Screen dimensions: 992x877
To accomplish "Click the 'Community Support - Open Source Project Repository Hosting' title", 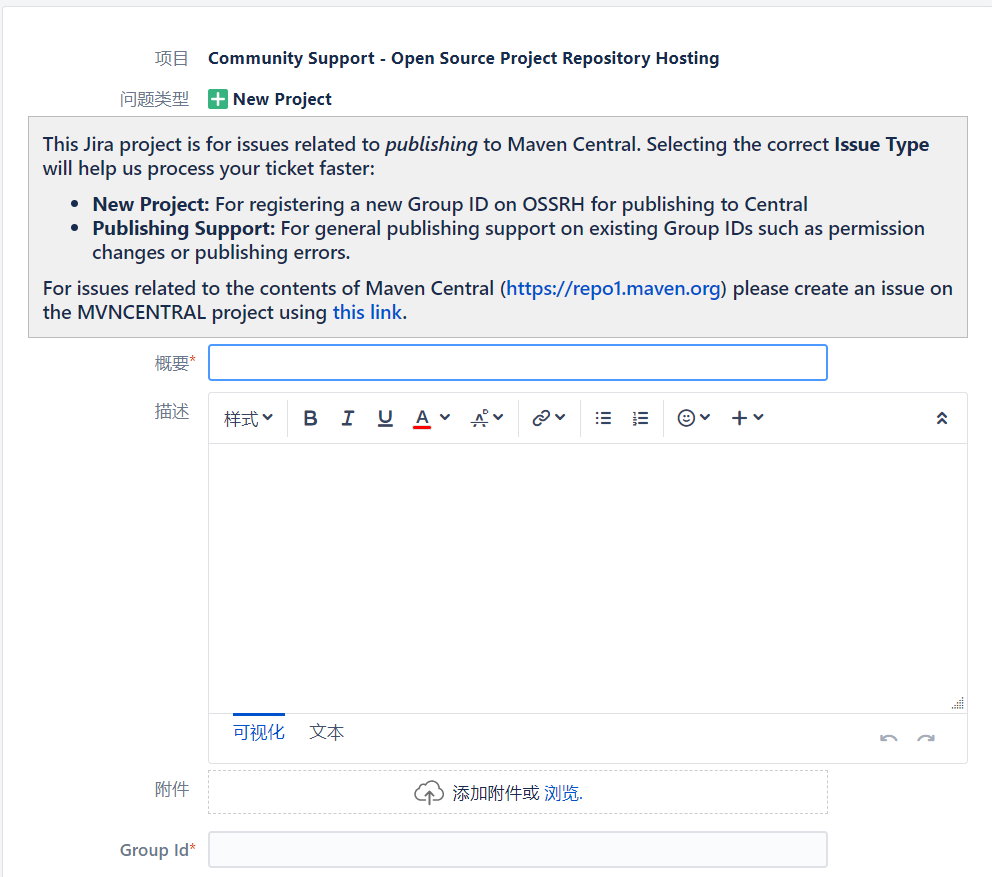I will point(463,58).
